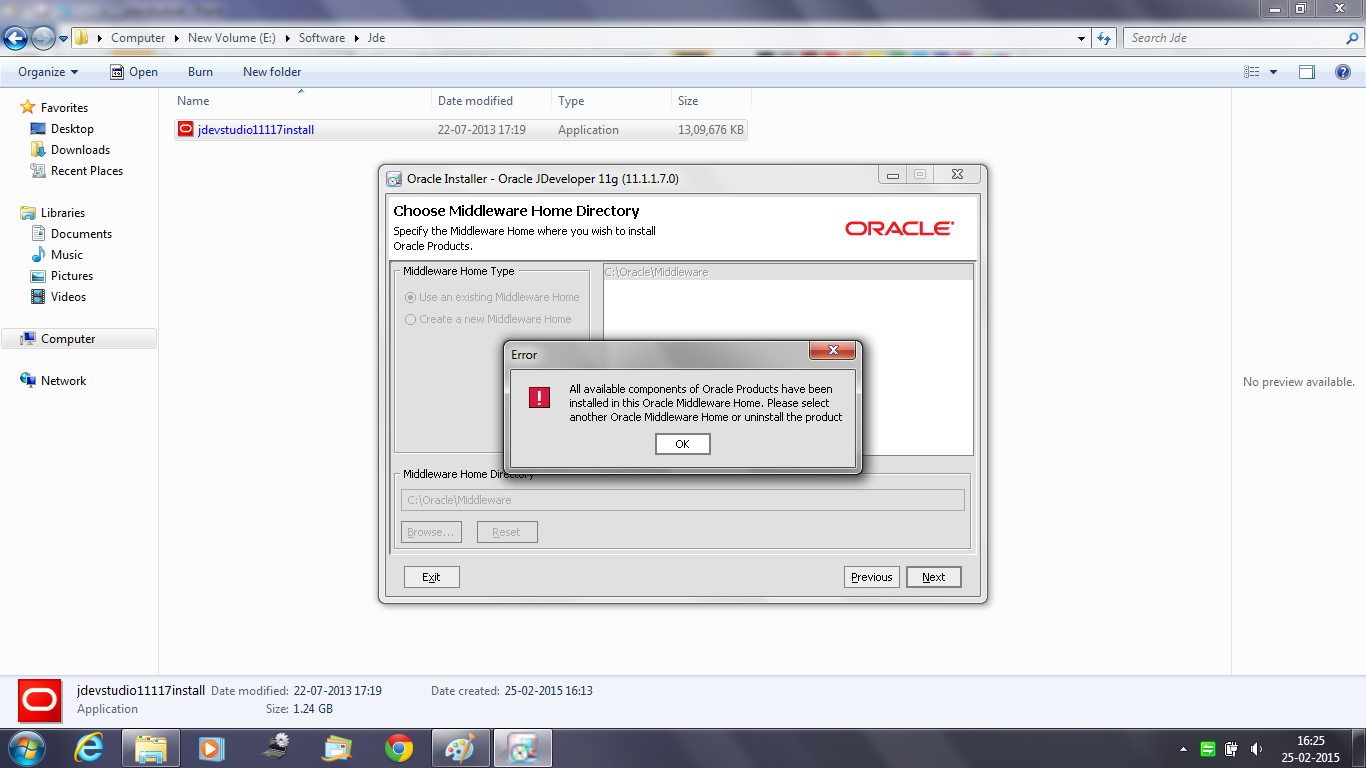Click the File Explorer taskbar icon

pos(151,748)
